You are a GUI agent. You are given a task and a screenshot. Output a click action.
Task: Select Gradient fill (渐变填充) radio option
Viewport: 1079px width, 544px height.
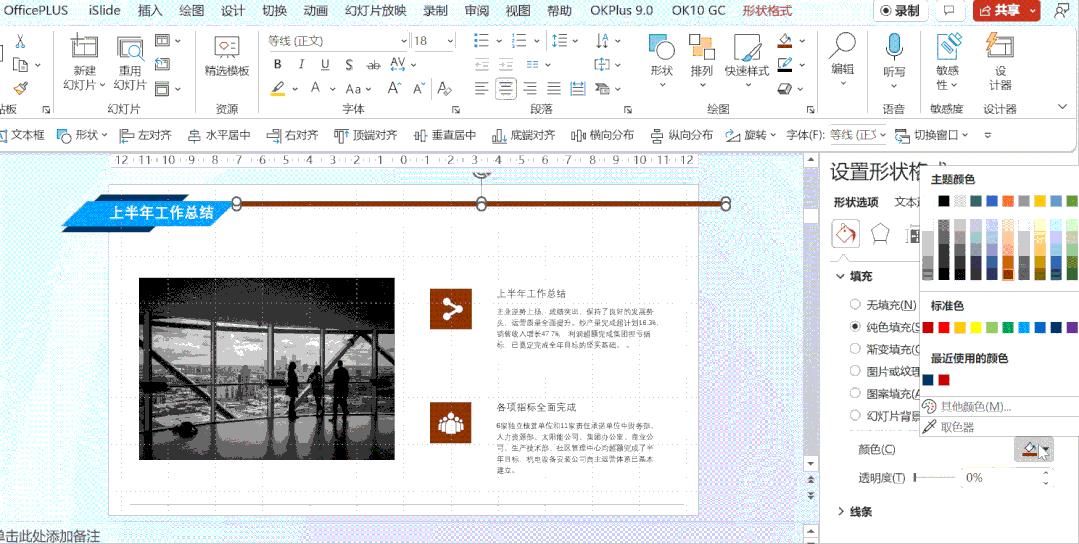point(855,349)
